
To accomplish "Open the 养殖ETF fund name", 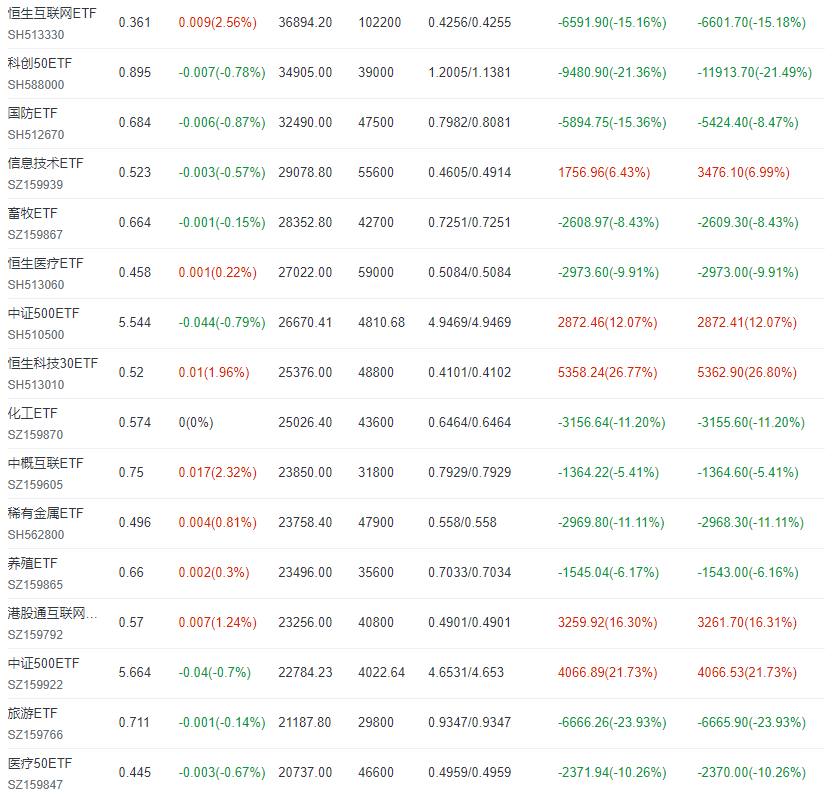I will (x=32, y=563).
